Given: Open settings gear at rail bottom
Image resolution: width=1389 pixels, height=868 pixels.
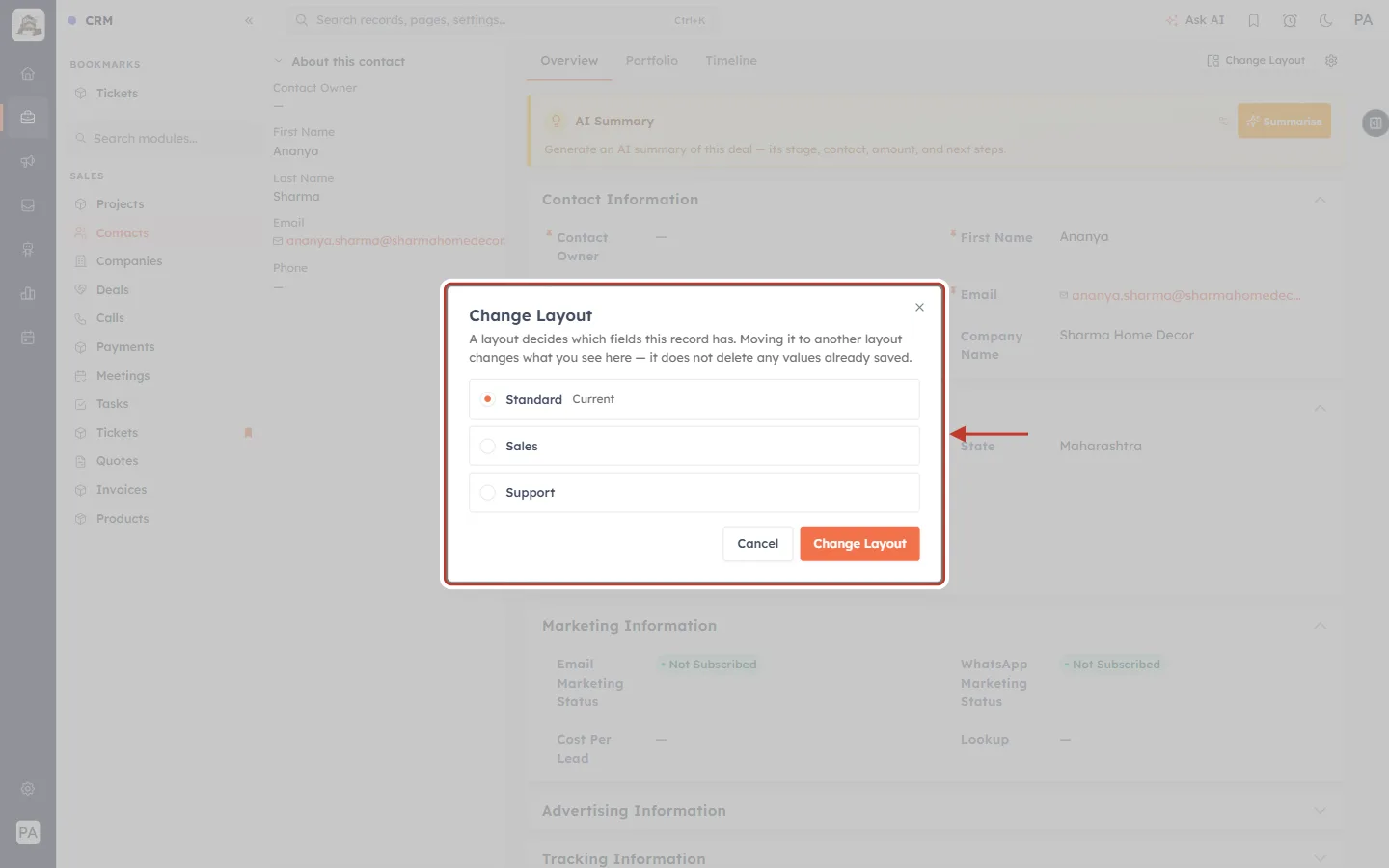Looking at the screenshot, I should (x=28, y=789).
